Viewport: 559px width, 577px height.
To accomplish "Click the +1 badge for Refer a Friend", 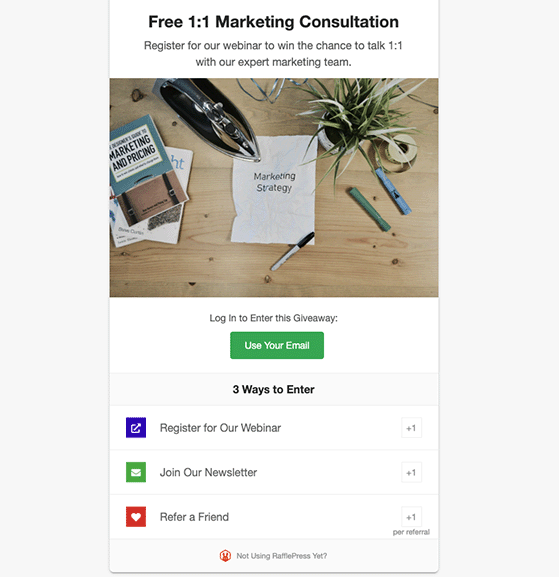I will 411,517.
